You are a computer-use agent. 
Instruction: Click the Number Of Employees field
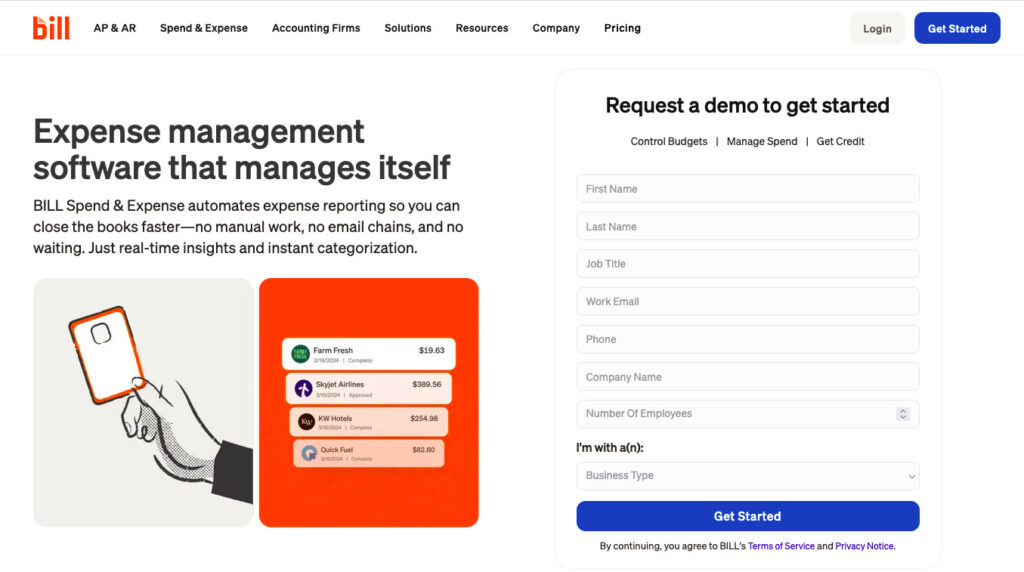tap(748, 414)
